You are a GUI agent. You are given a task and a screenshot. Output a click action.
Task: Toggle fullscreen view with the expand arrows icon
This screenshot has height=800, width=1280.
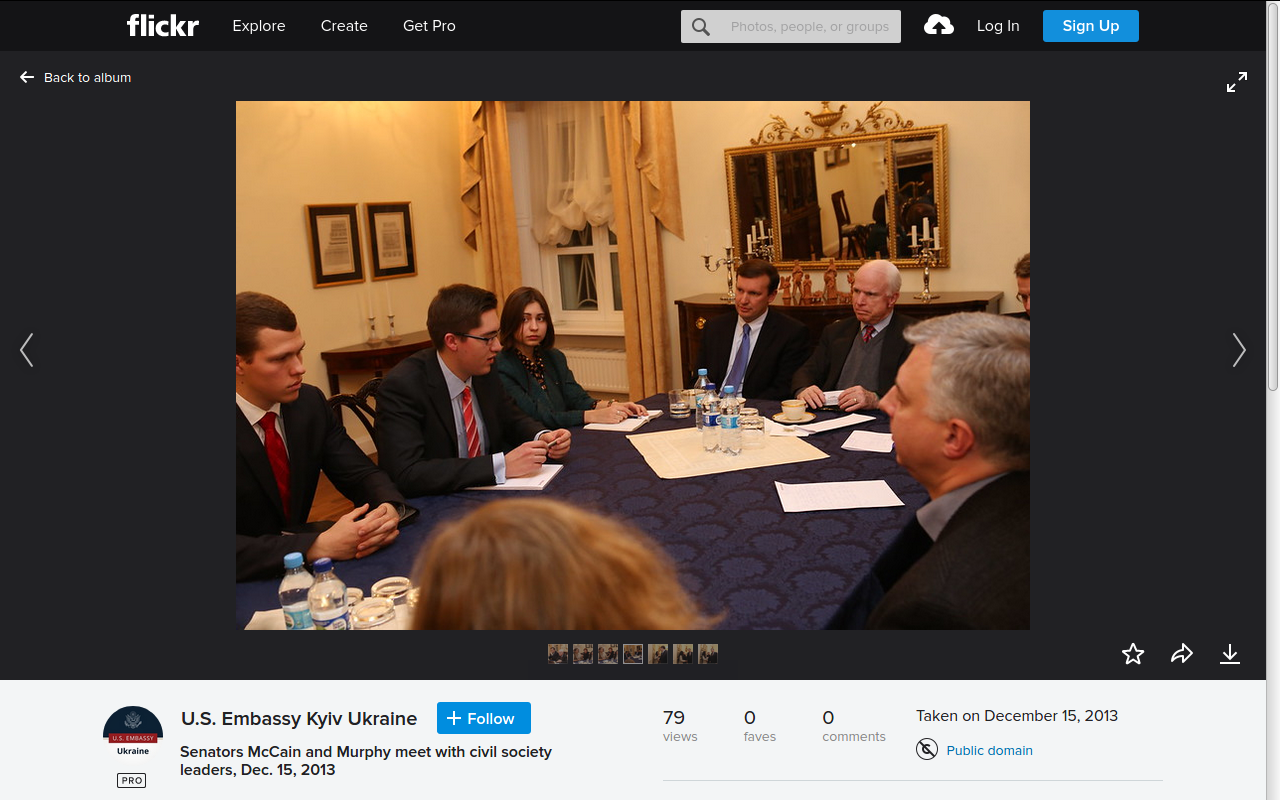point(1237,82)
